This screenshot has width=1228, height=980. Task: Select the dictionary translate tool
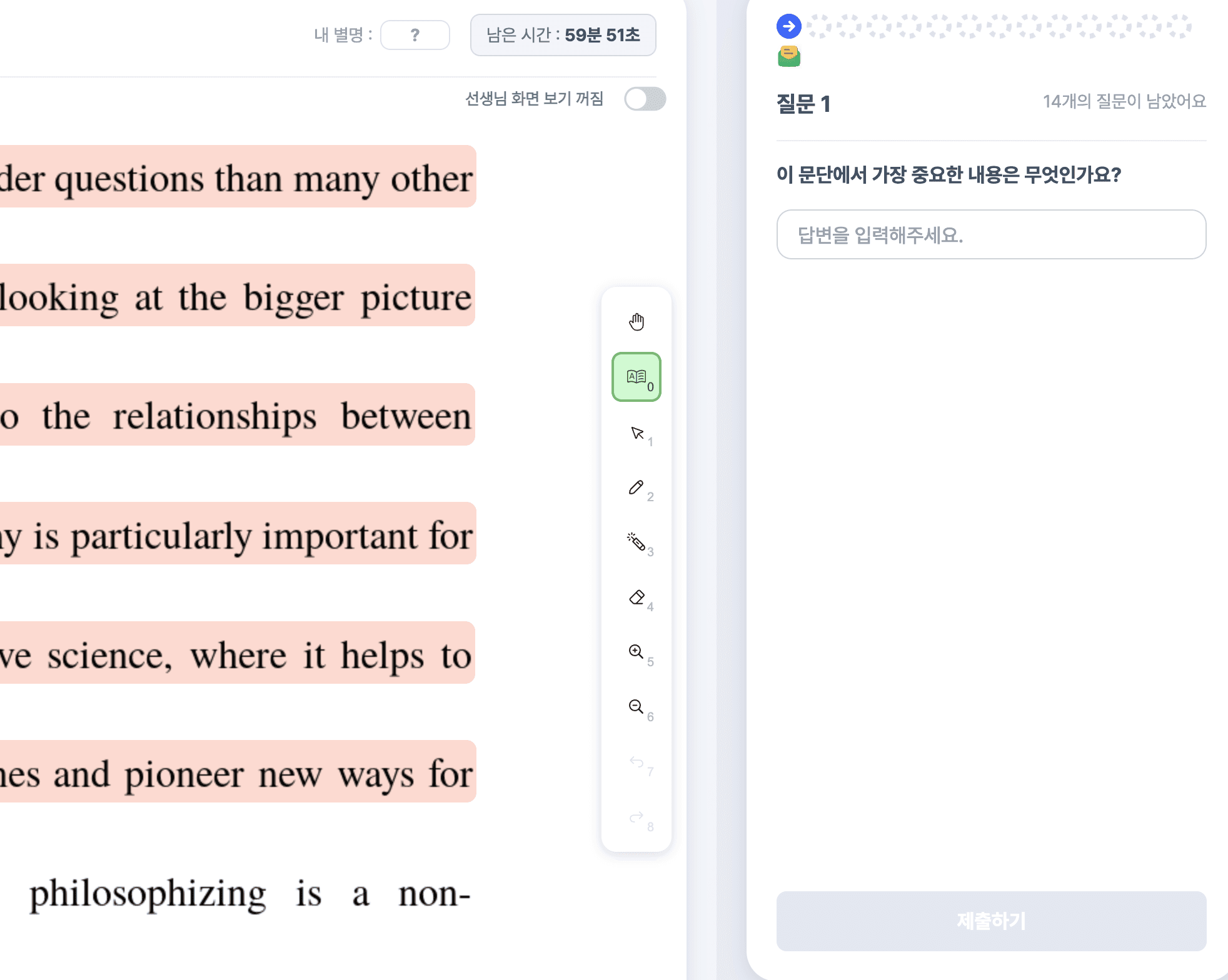coord(636,377)
